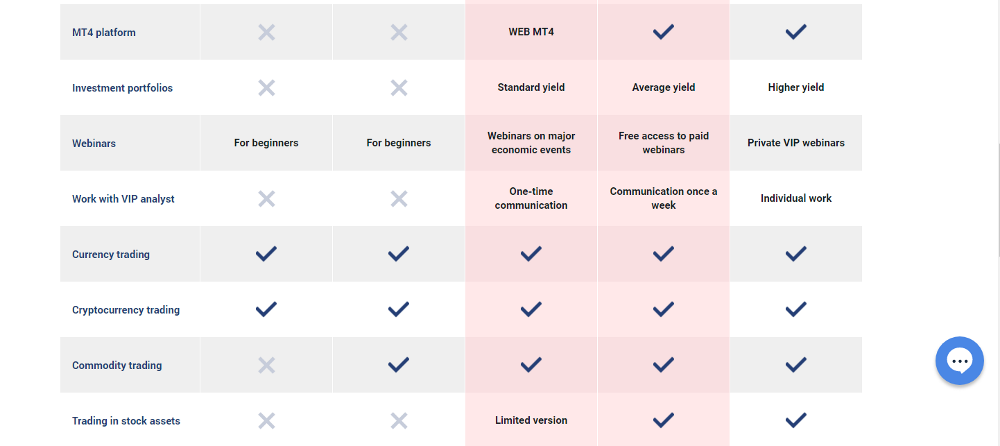The width and height of the screenshot is (1000, 446).
Task: Click the first column X icon in MT4 platform row
Action: (267, 32)
